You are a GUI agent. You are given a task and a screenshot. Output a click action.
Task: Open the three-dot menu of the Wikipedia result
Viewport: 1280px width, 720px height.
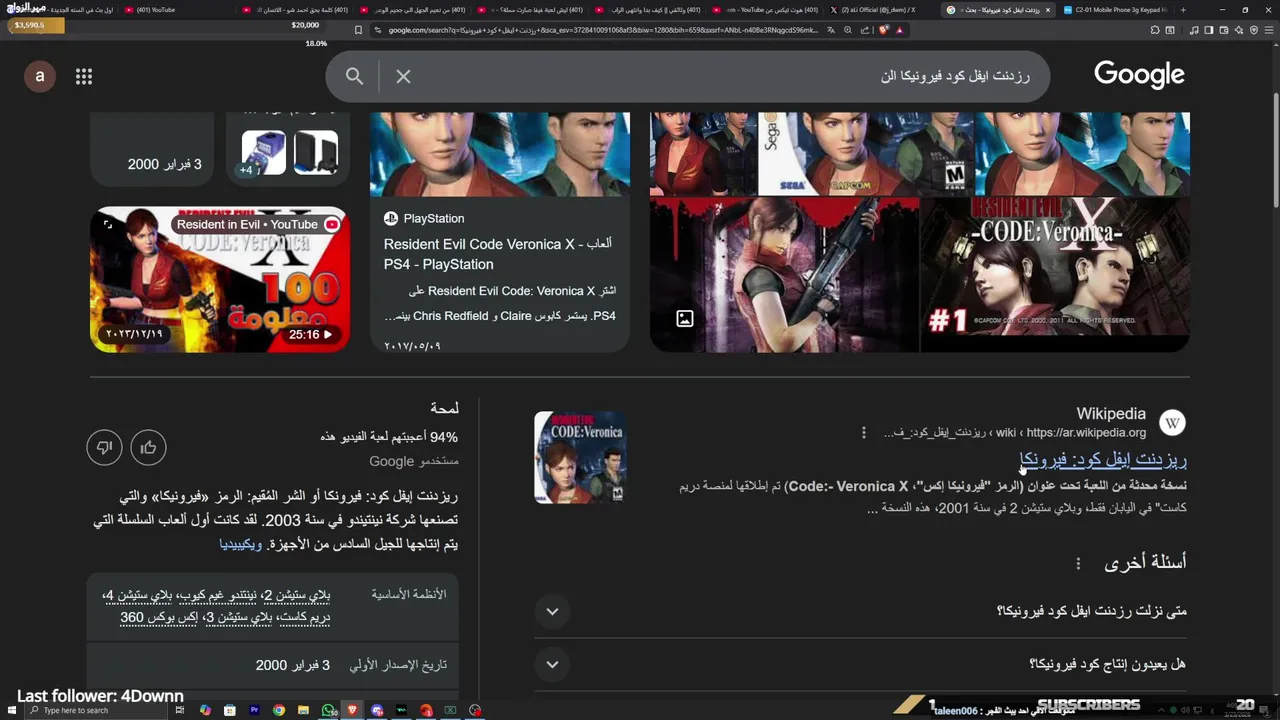[x=864, y=432]
